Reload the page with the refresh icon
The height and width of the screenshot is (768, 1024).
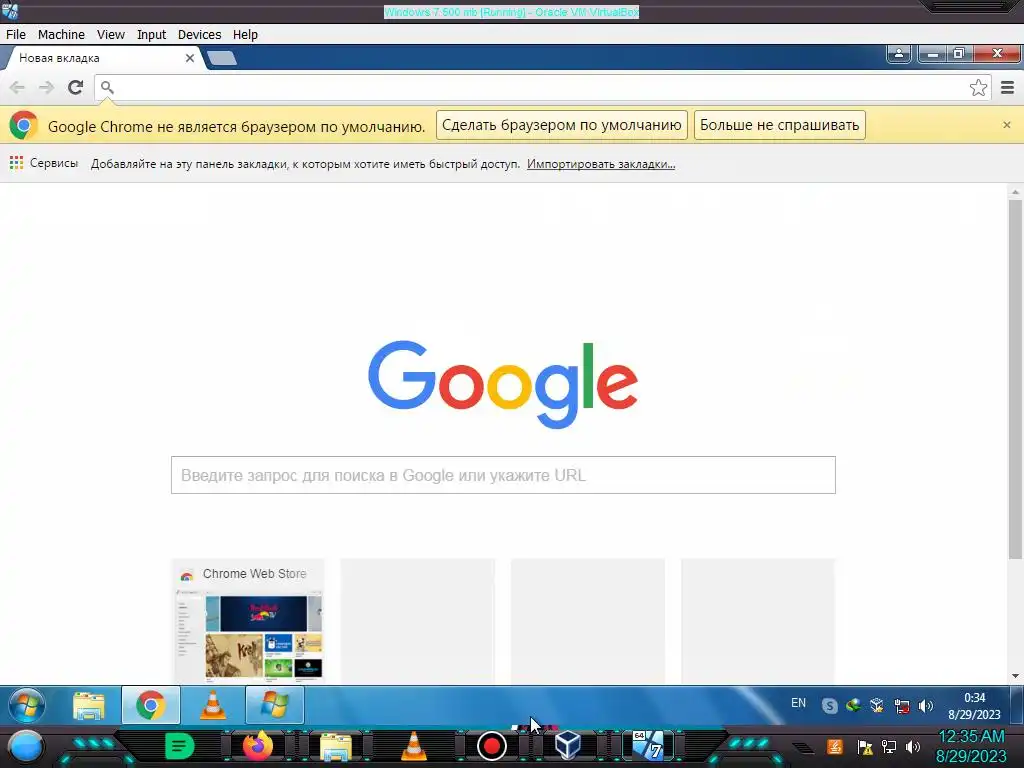coord(76,87)
